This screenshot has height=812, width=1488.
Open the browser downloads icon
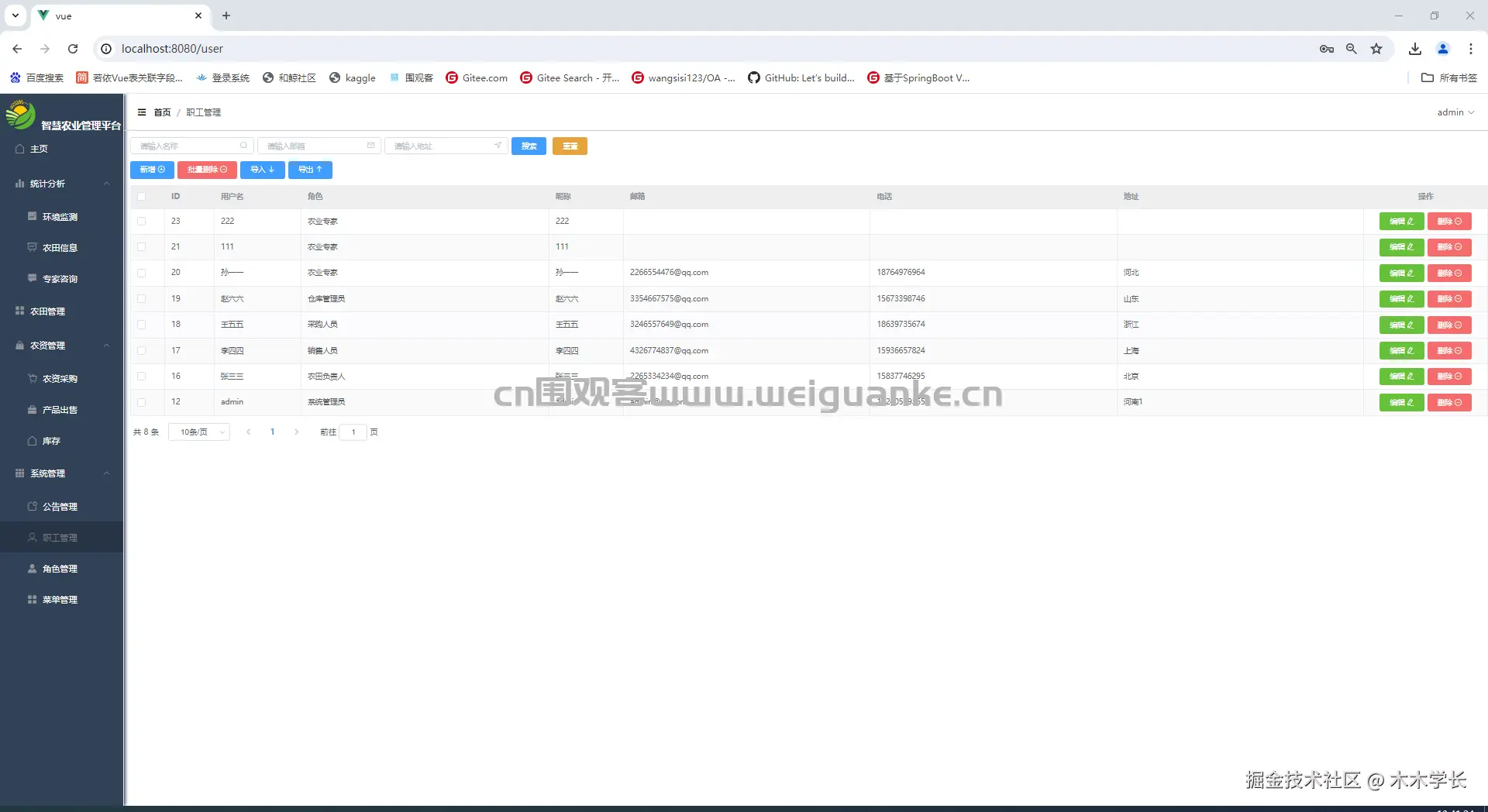tap(1415, 49)
